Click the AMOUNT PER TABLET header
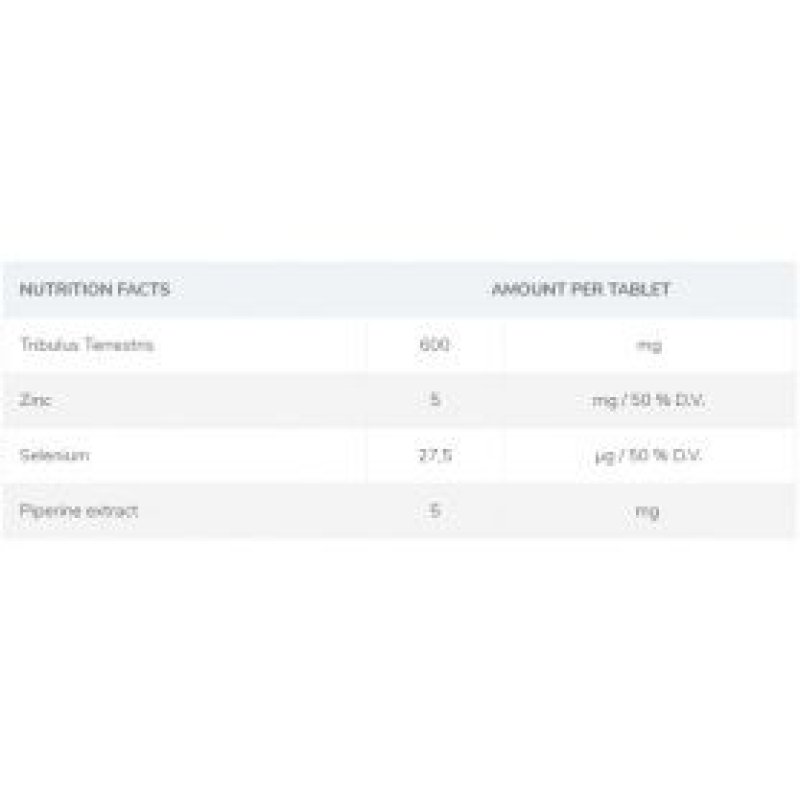Viewport: 800px width, 800px height. pyautogui.click(x=581, y=290)
